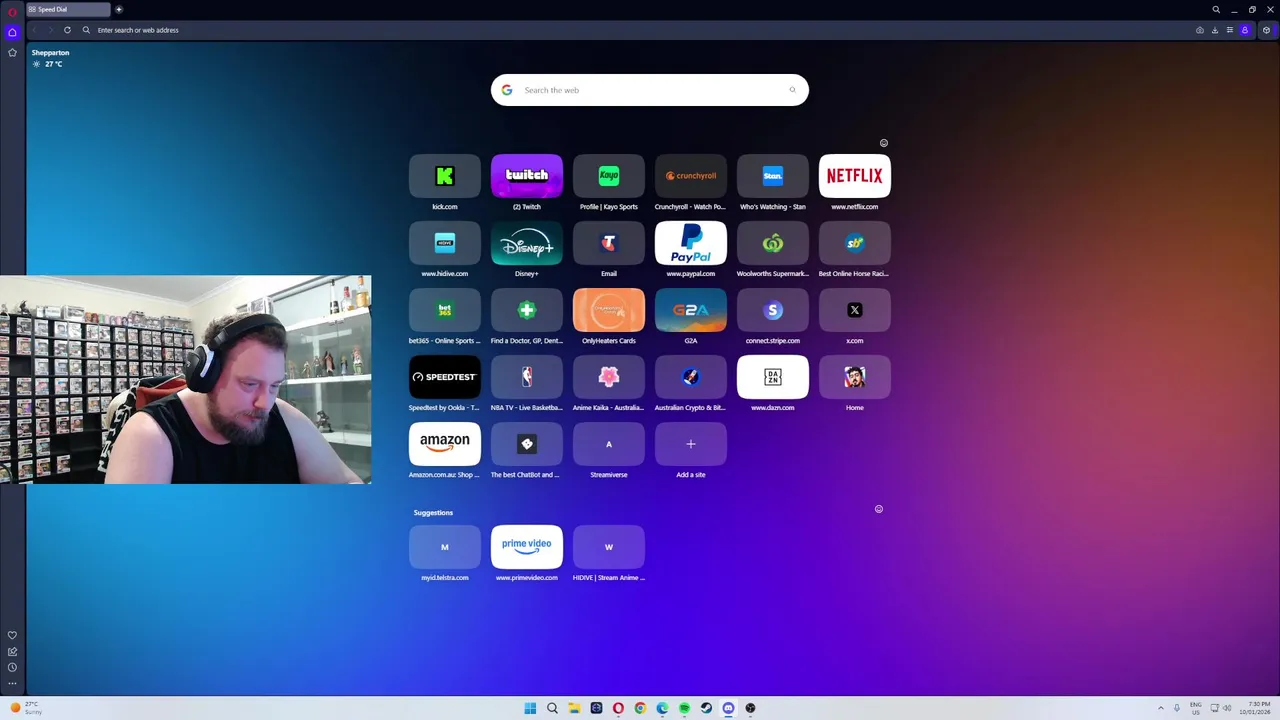
Task: Click the smiley icon beside Suggestions
Action: click(879, 509)
